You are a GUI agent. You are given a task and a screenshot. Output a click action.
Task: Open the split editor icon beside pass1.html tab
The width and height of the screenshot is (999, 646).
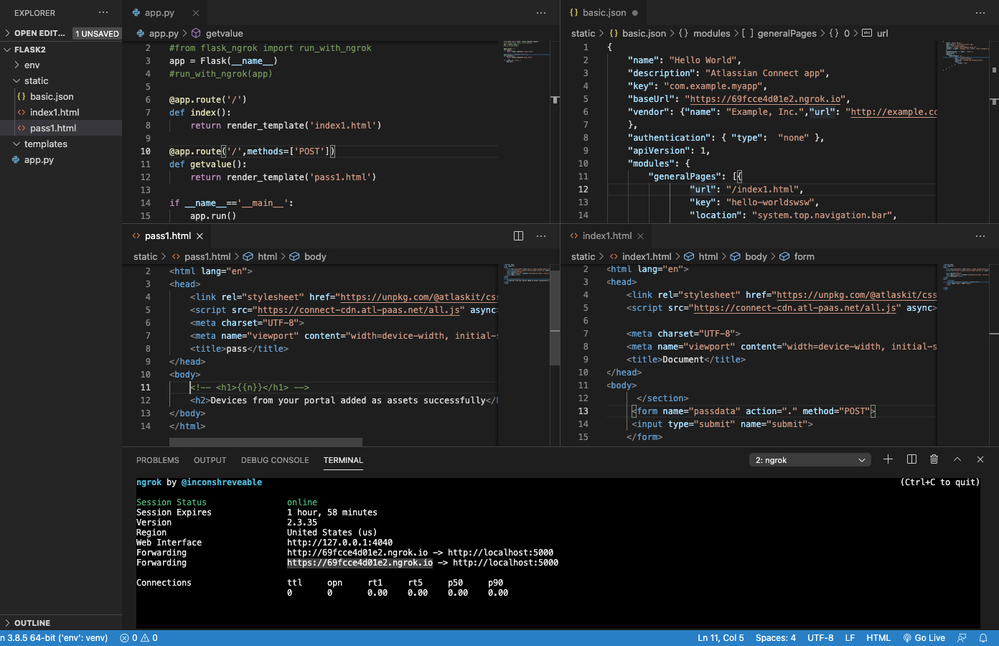point(518,236)
